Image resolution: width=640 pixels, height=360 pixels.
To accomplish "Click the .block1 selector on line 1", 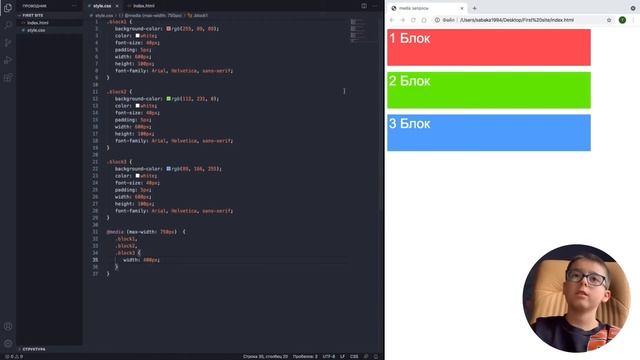I will [x=117, y=22].
